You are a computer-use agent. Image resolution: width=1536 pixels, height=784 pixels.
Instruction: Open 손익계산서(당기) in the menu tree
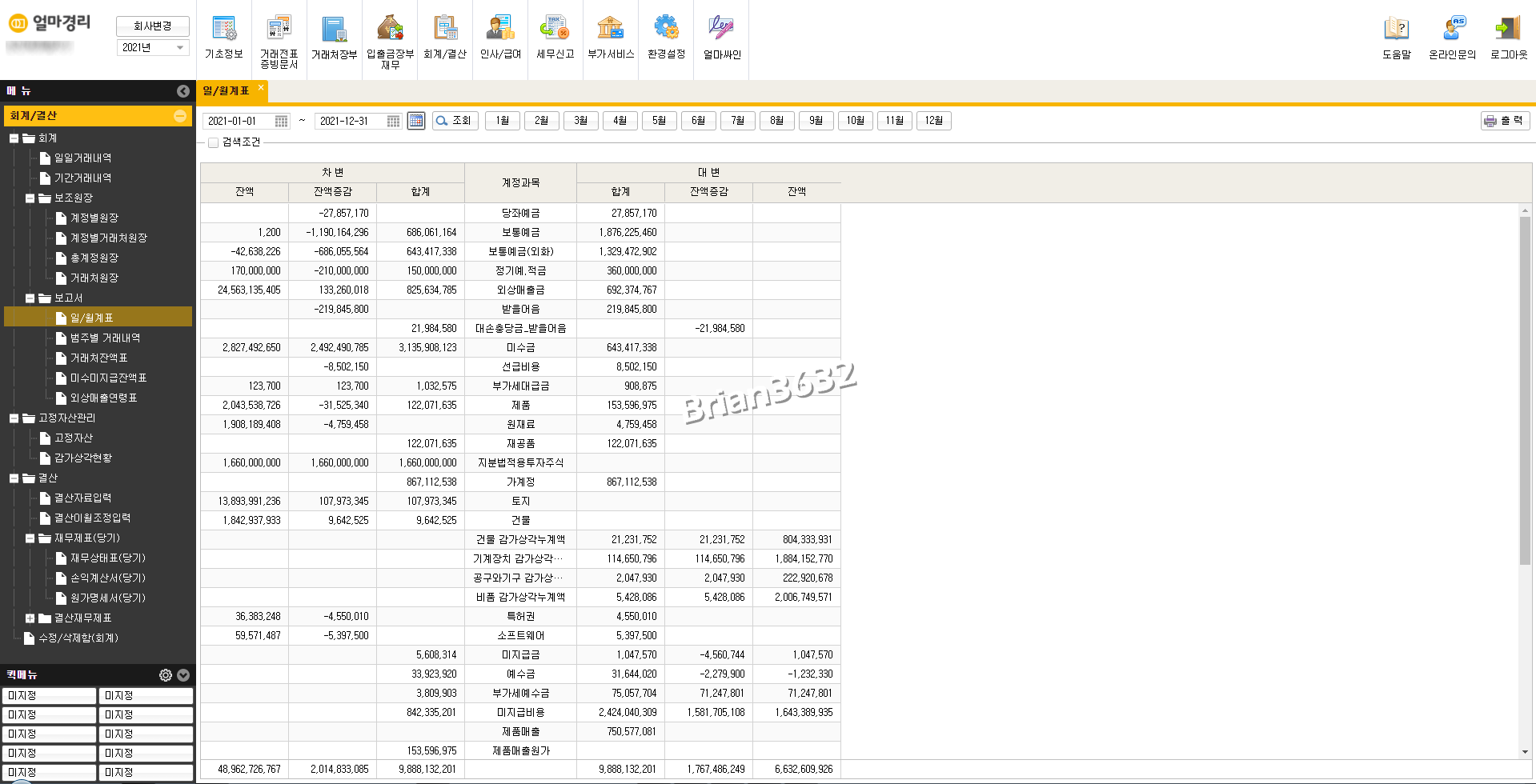tap(108, 578)
